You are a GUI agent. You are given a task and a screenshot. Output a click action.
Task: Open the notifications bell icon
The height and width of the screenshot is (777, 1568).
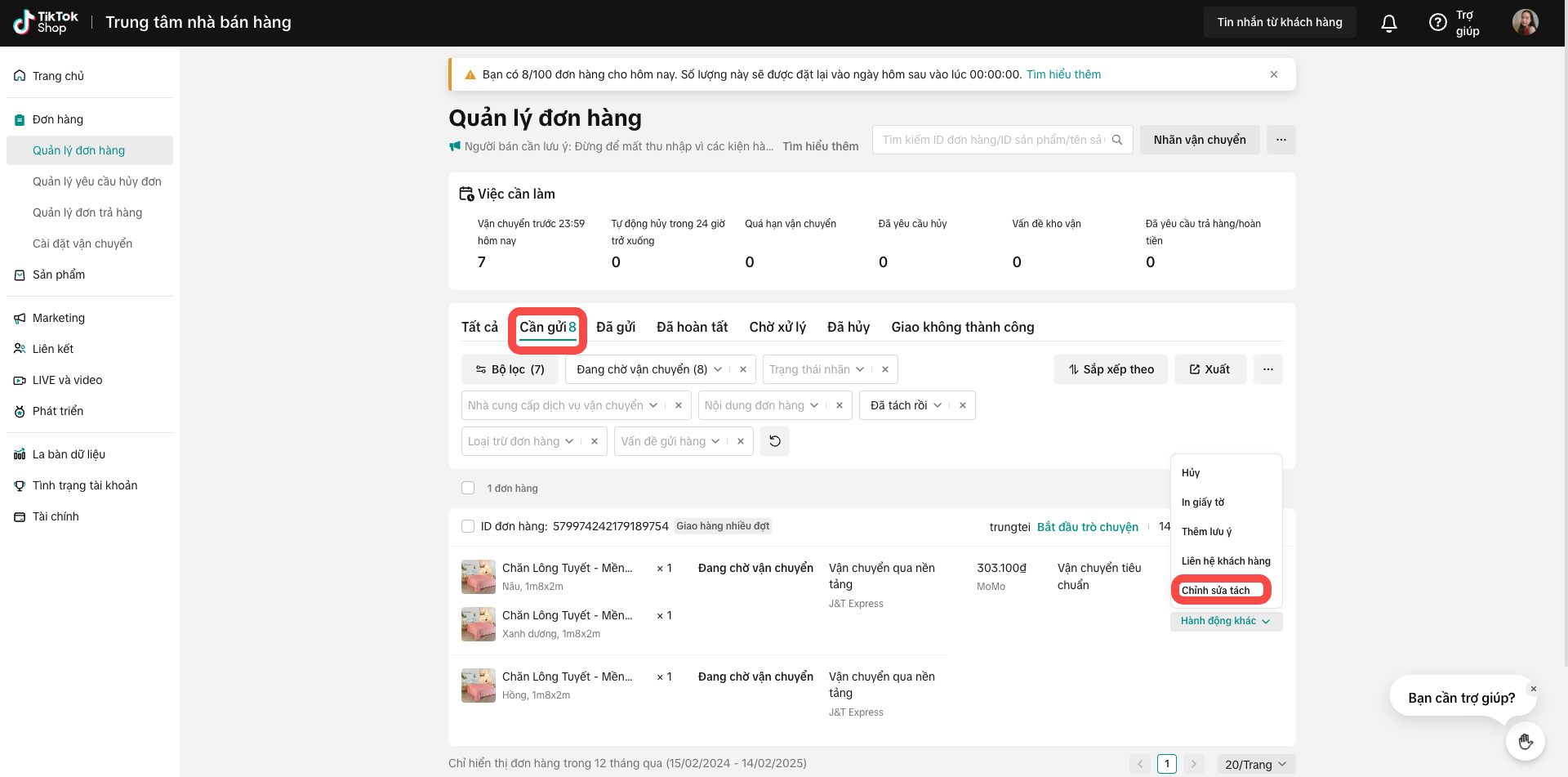click(x=1388, y=23)
